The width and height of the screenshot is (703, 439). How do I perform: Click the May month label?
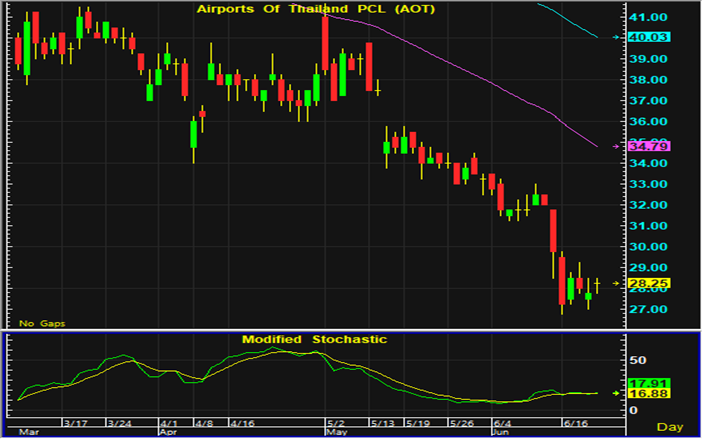coord(337,432)
